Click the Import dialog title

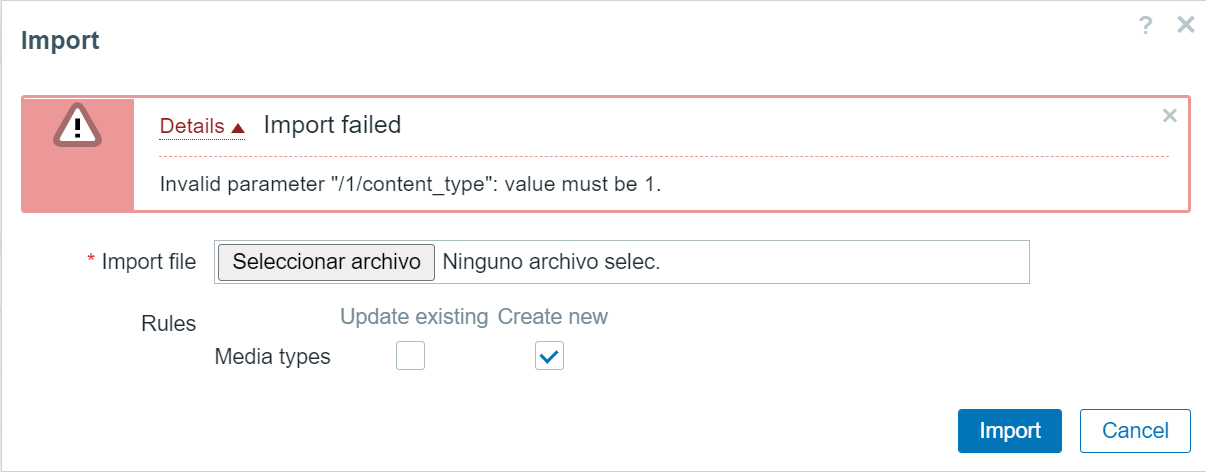point(60,41)
